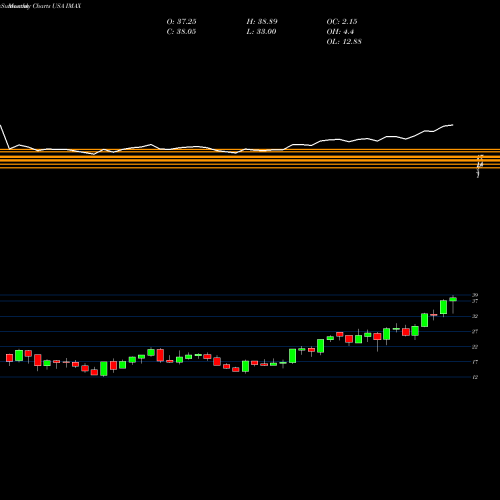This screenshot has height=500, width=500.
Task: Click the price axis label '22'
Action: tap(475, 347)
